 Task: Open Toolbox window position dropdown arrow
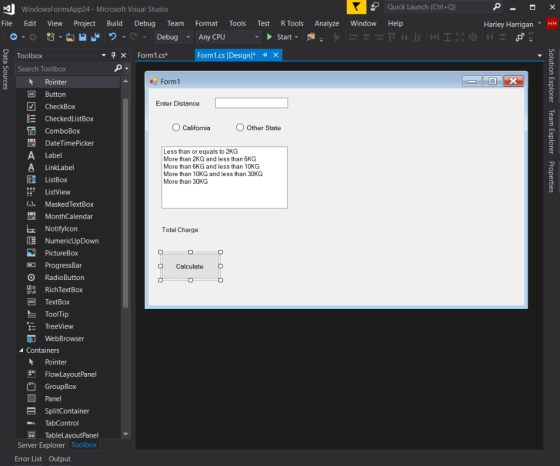(x=104, y=55)
